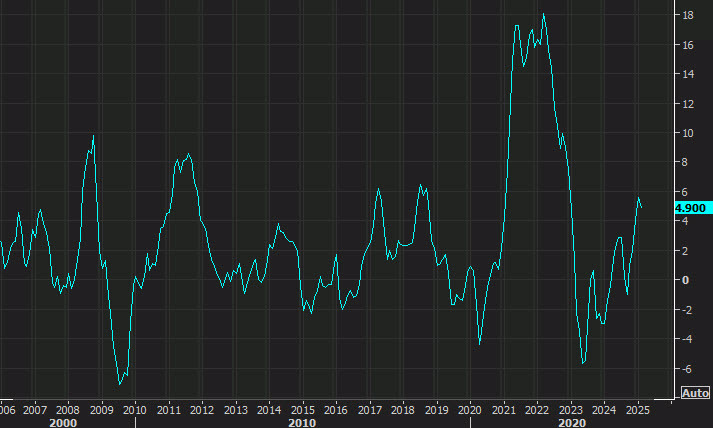713x428 pixels.
Task: Click the last data point of the line
Action: coord(641,208)
